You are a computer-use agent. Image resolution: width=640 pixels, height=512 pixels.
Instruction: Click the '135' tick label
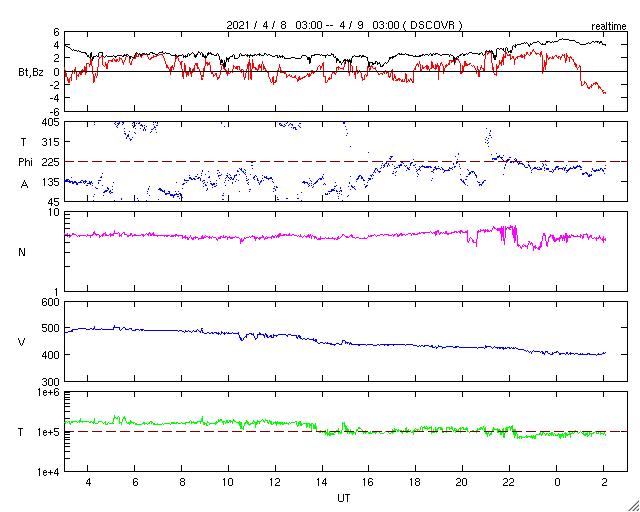click(51, 182)
